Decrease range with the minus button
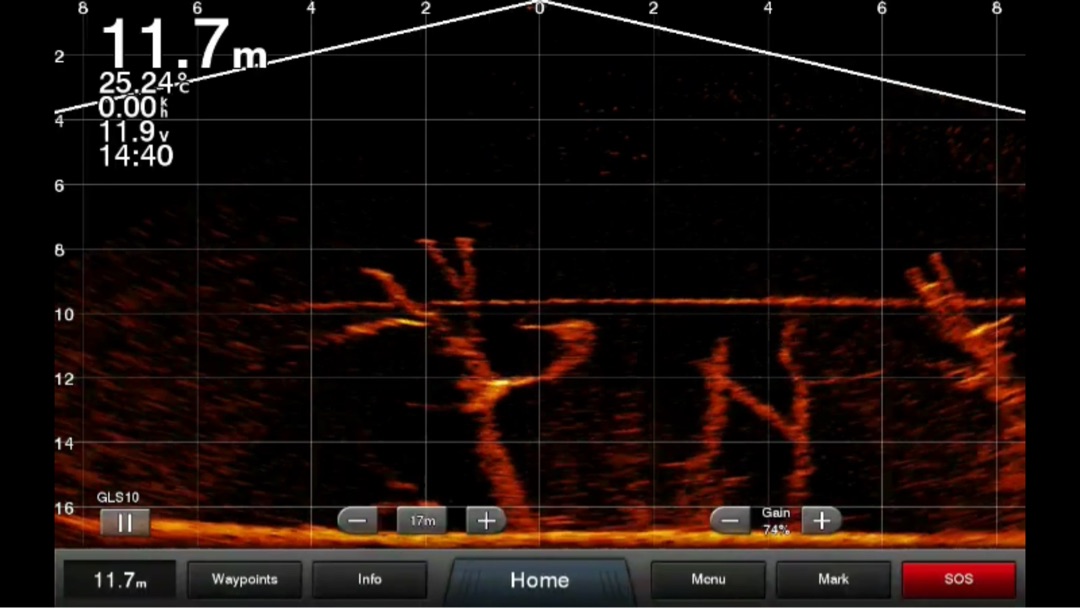The width and height of the screenshot is (1080, 608). click(357, 520)
